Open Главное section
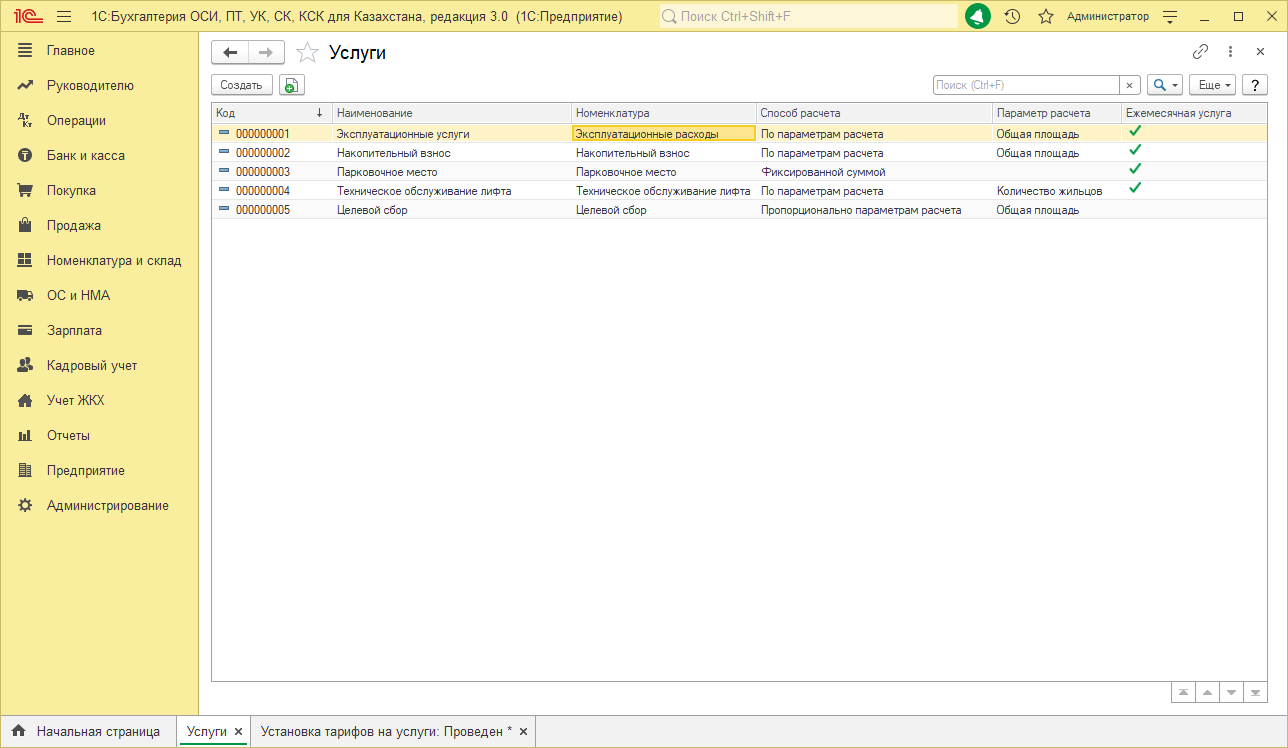This screenshot has width=1288, height=748. click(70, 50)
